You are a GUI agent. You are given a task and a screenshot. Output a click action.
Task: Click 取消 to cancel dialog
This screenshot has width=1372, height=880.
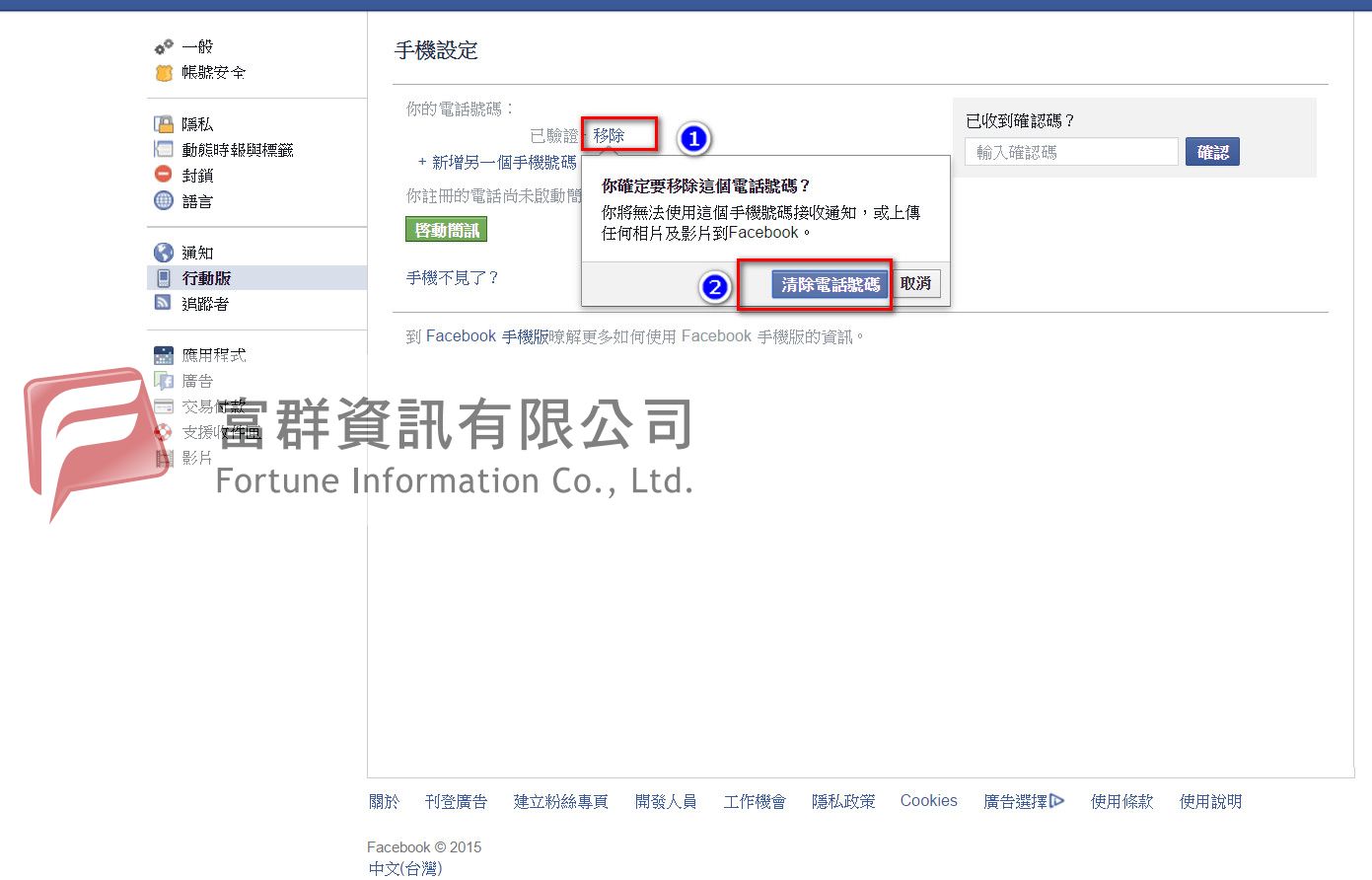click(915, 284)
